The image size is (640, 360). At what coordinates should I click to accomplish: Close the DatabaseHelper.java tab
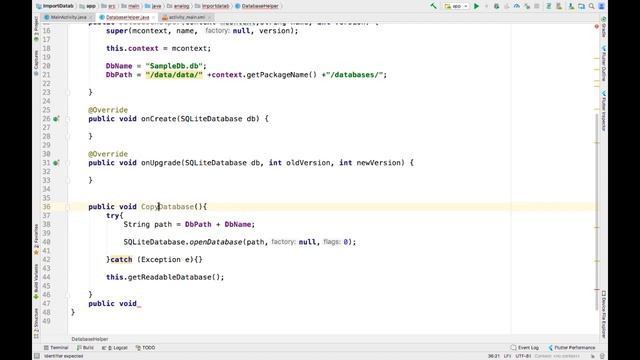pos(154,18)
